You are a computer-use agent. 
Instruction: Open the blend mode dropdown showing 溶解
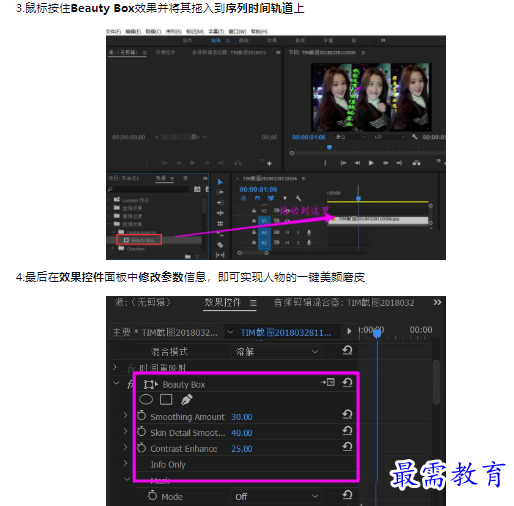276,352
